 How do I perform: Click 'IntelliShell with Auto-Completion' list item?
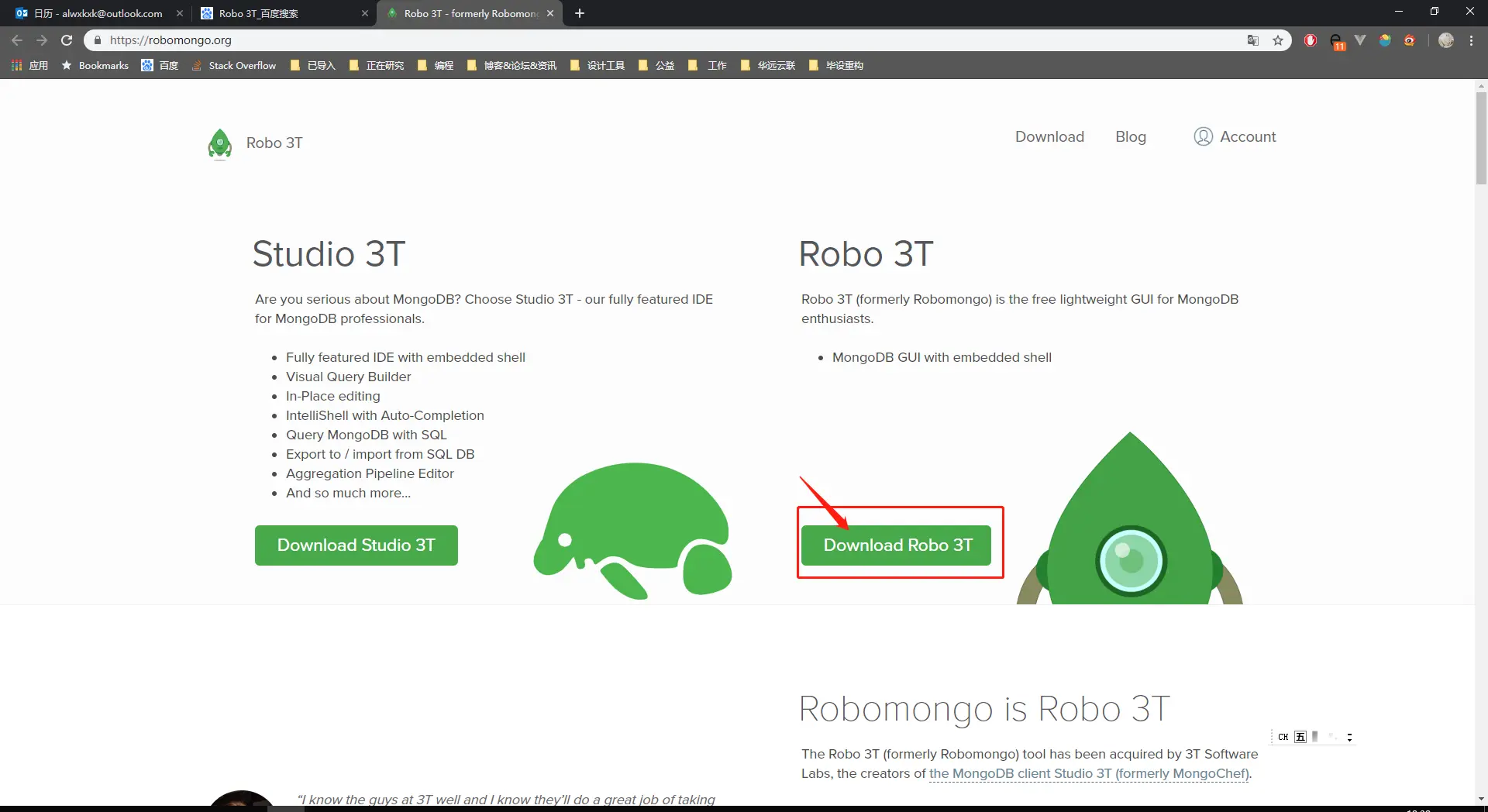(x=385, y=415)
